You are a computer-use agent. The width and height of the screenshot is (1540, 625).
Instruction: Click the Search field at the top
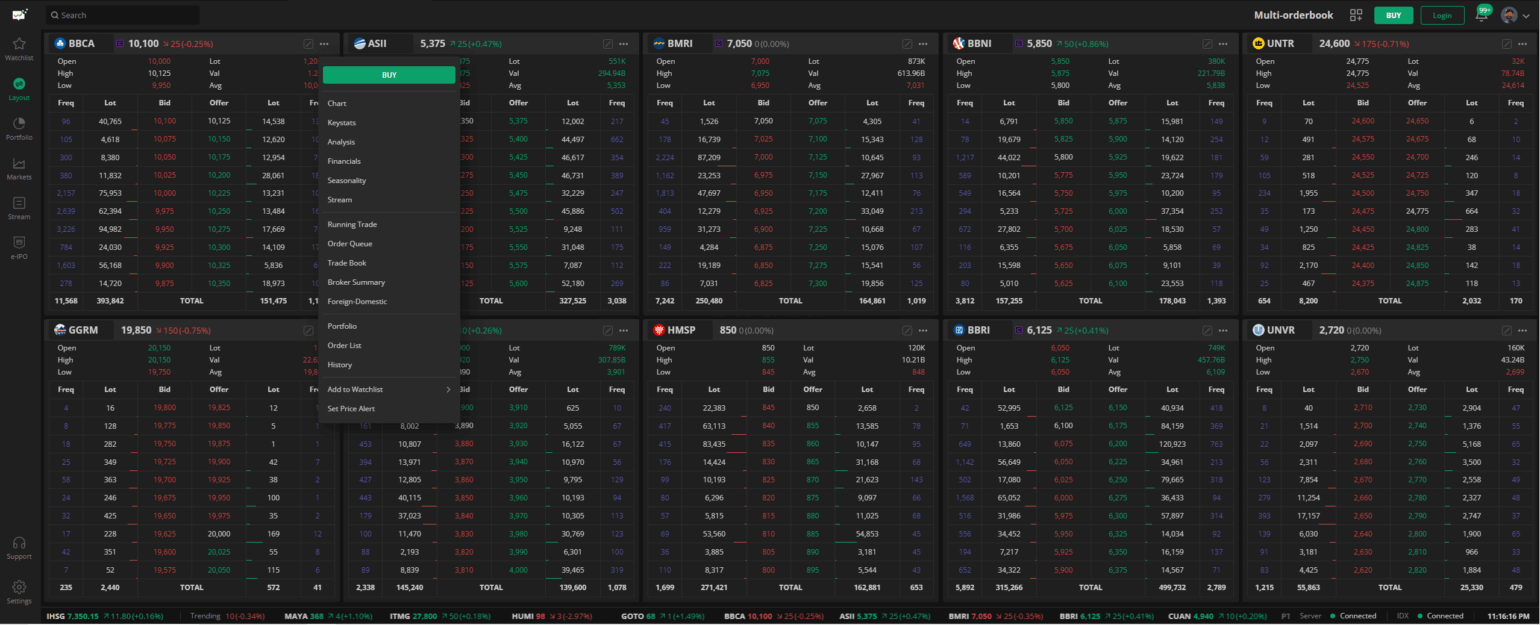coord(122,15)
